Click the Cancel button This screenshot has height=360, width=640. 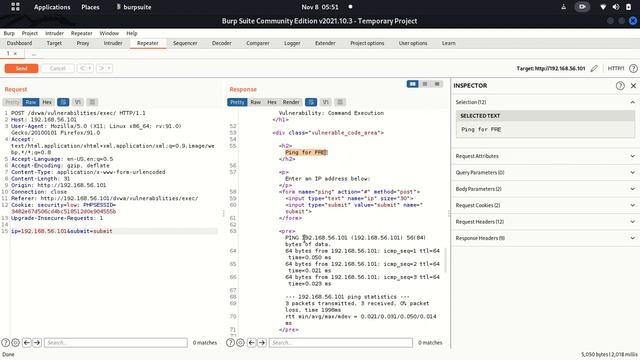(58, 68)
